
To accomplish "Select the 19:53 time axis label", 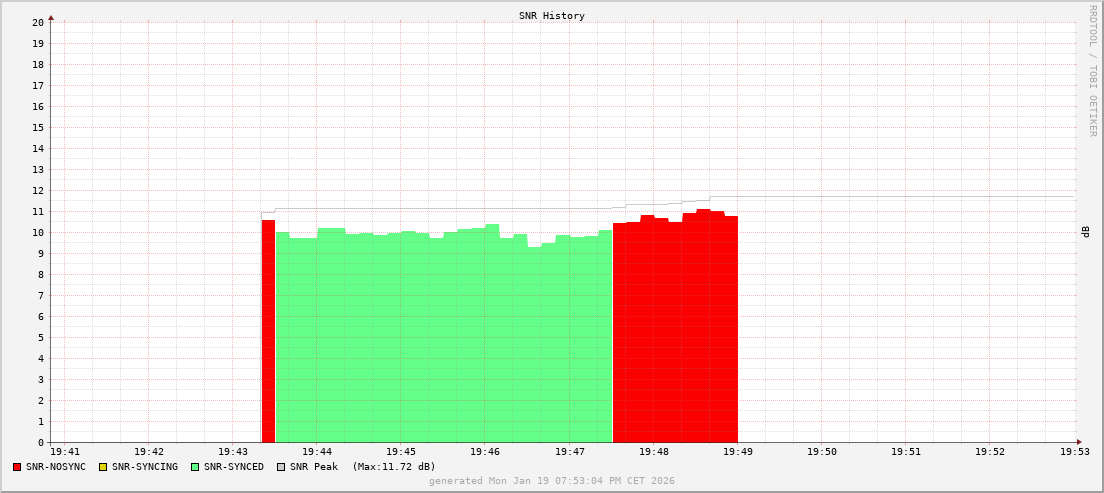I will (x=1074, y=452).
